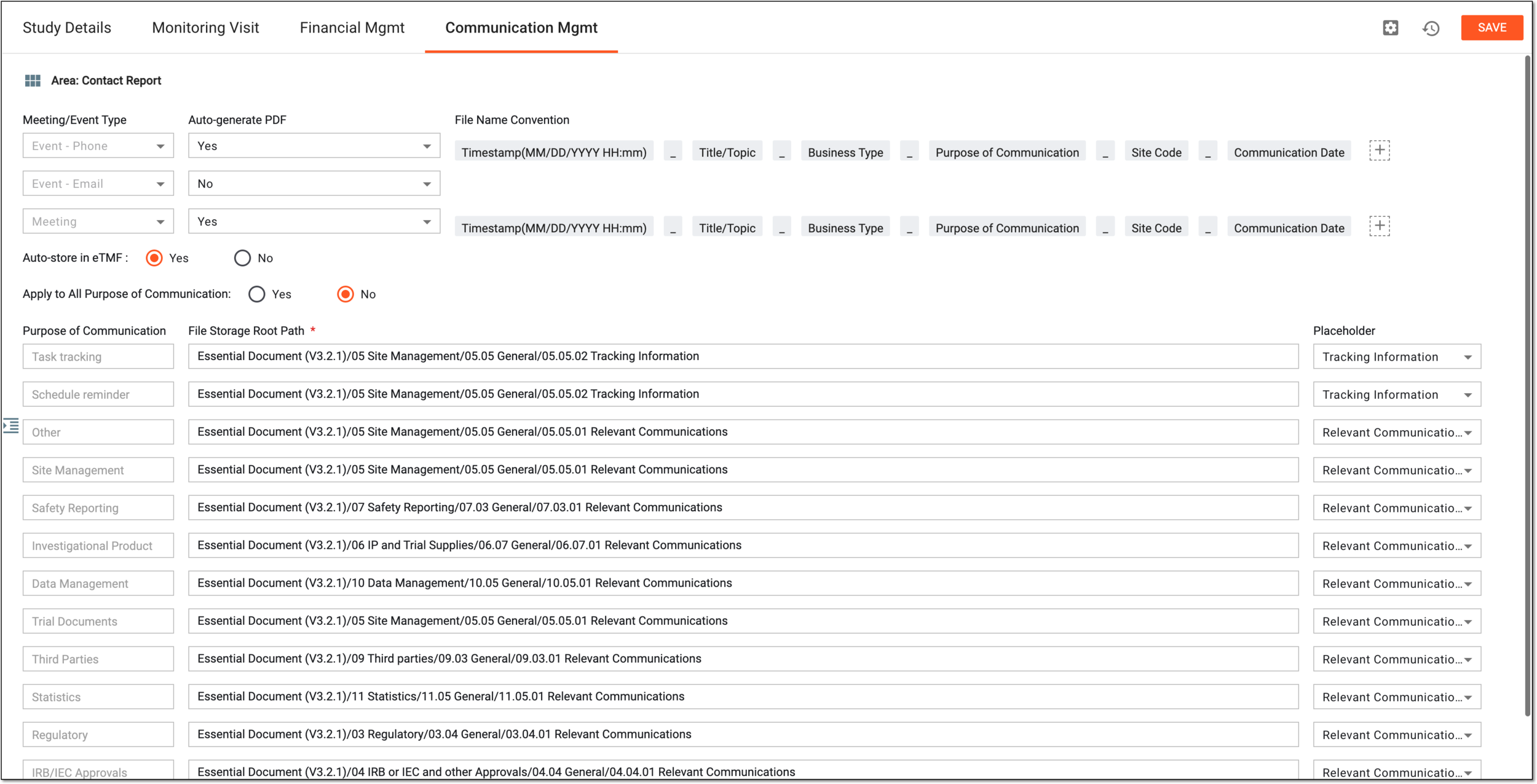The image size is (1537, 784).
Task: Switch to the Monitoring Visit tab
Action: (x=205, y=28)
